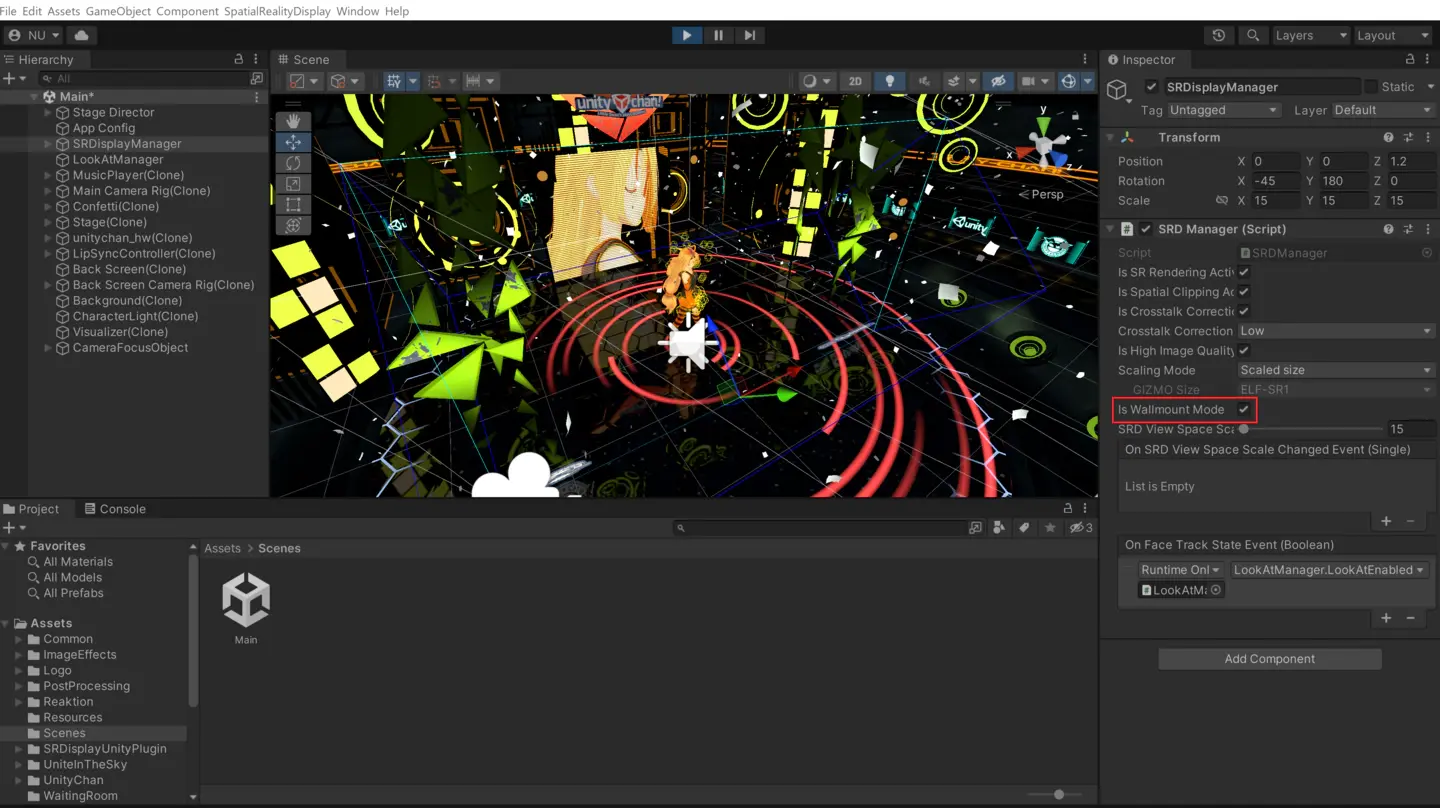Click the Step frame button

749,35
